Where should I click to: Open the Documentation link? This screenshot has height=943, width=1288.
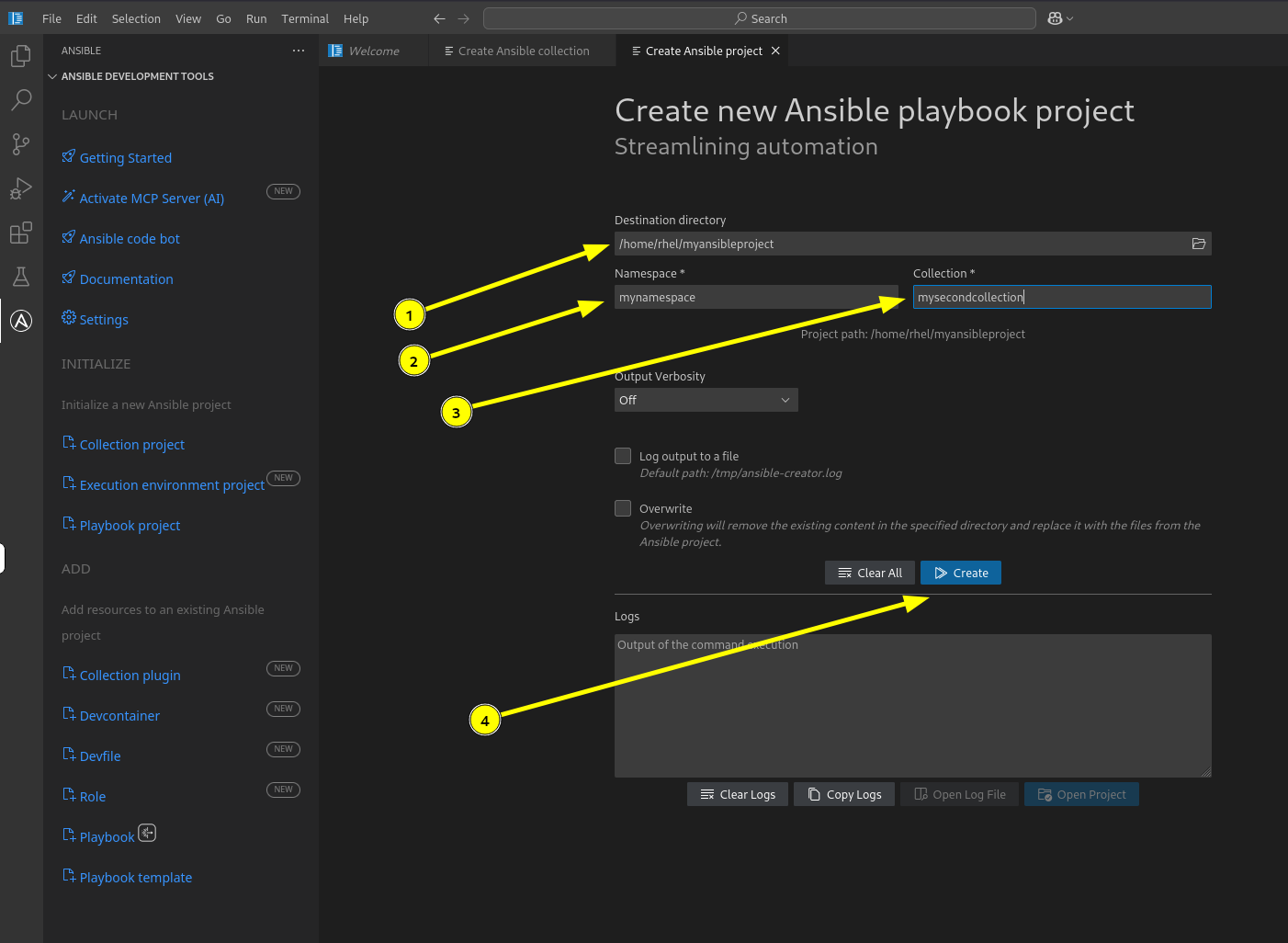click(126, 279)
